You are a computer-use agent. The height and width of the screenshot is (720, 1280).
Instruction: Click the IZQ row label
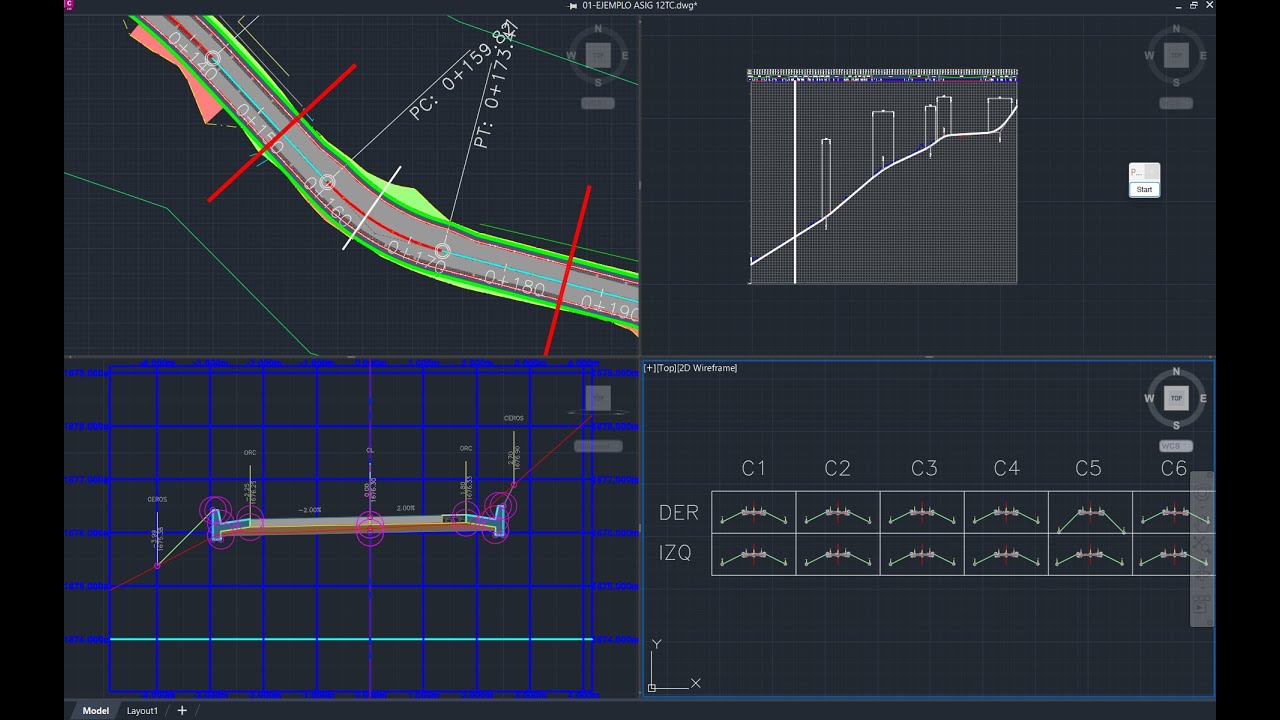tap(676, 553)
